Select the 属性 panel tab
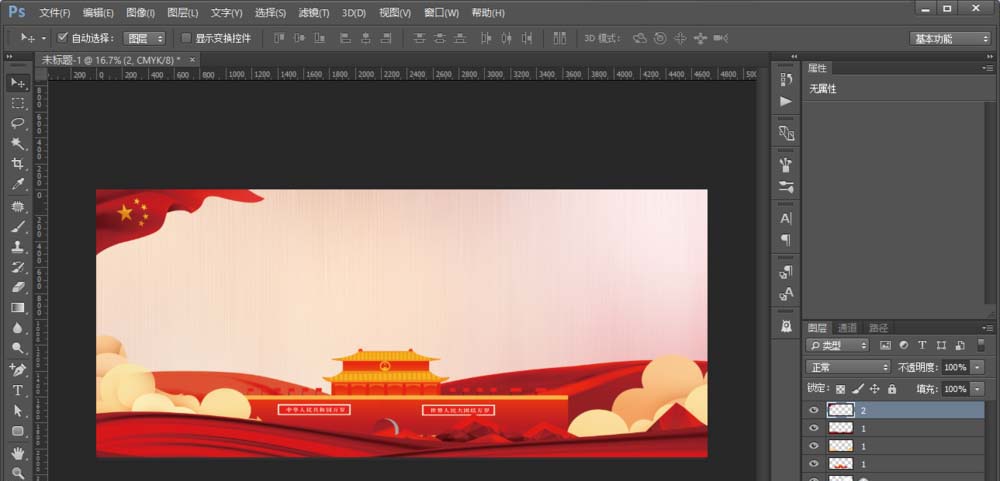 [x=817, y=68]
